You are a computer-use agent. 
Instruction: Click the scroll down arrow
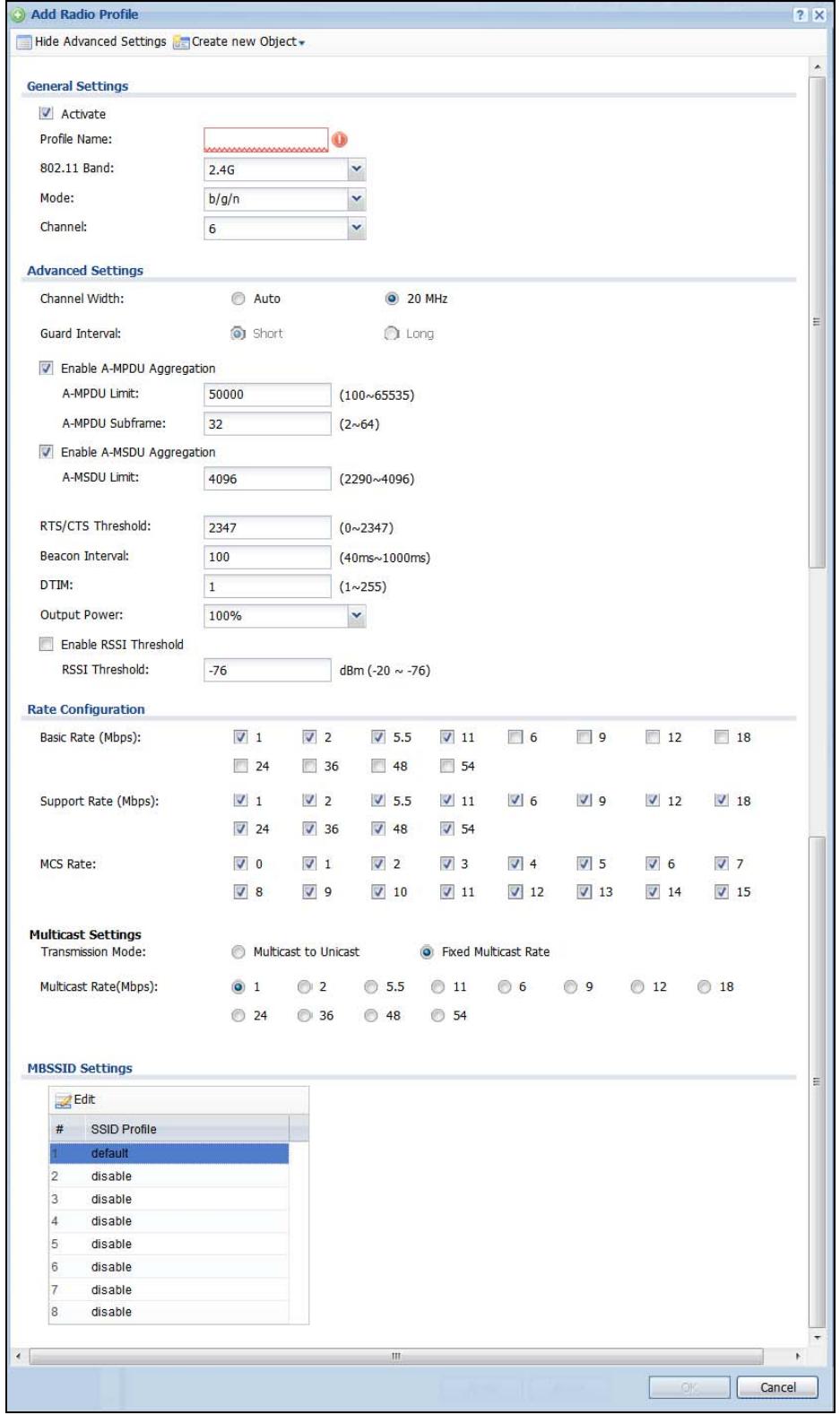click(817, 1337)
